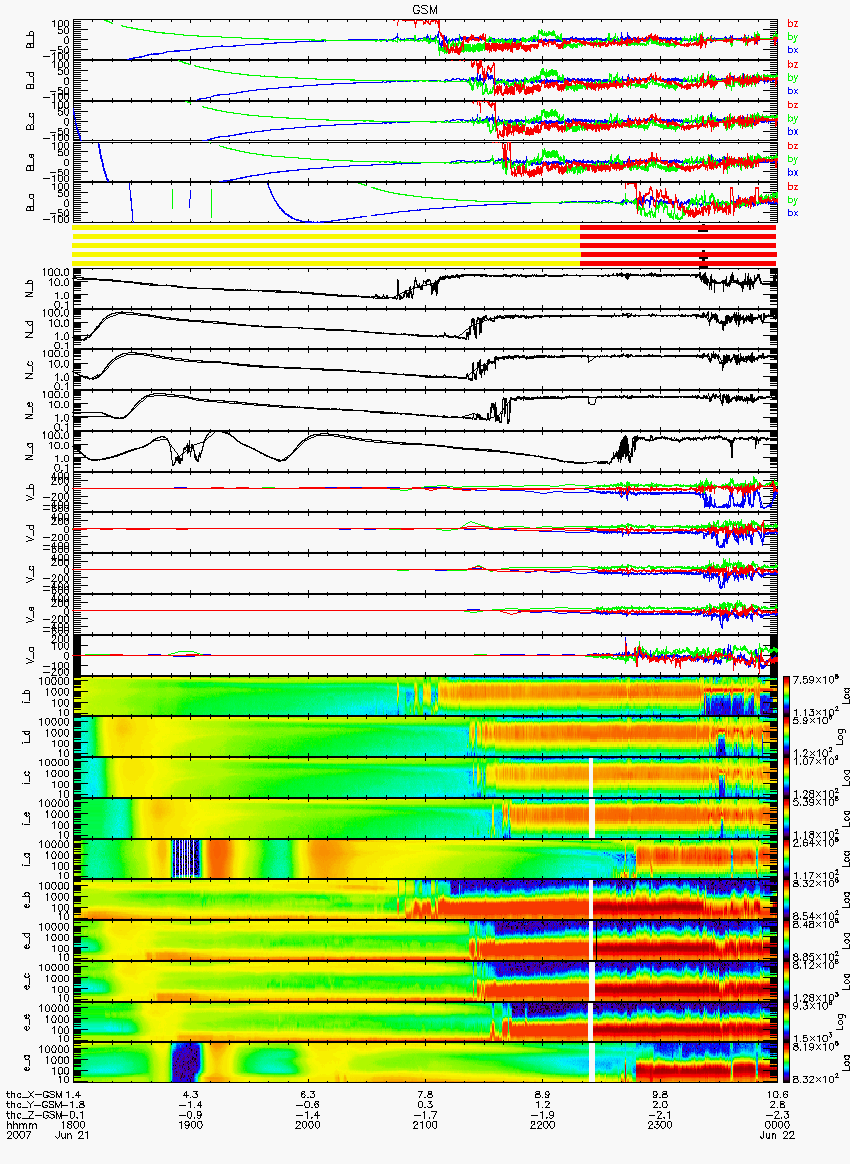Click the e_a spectrogram color bar
850x1164 pixels.
click(786, 1064)
